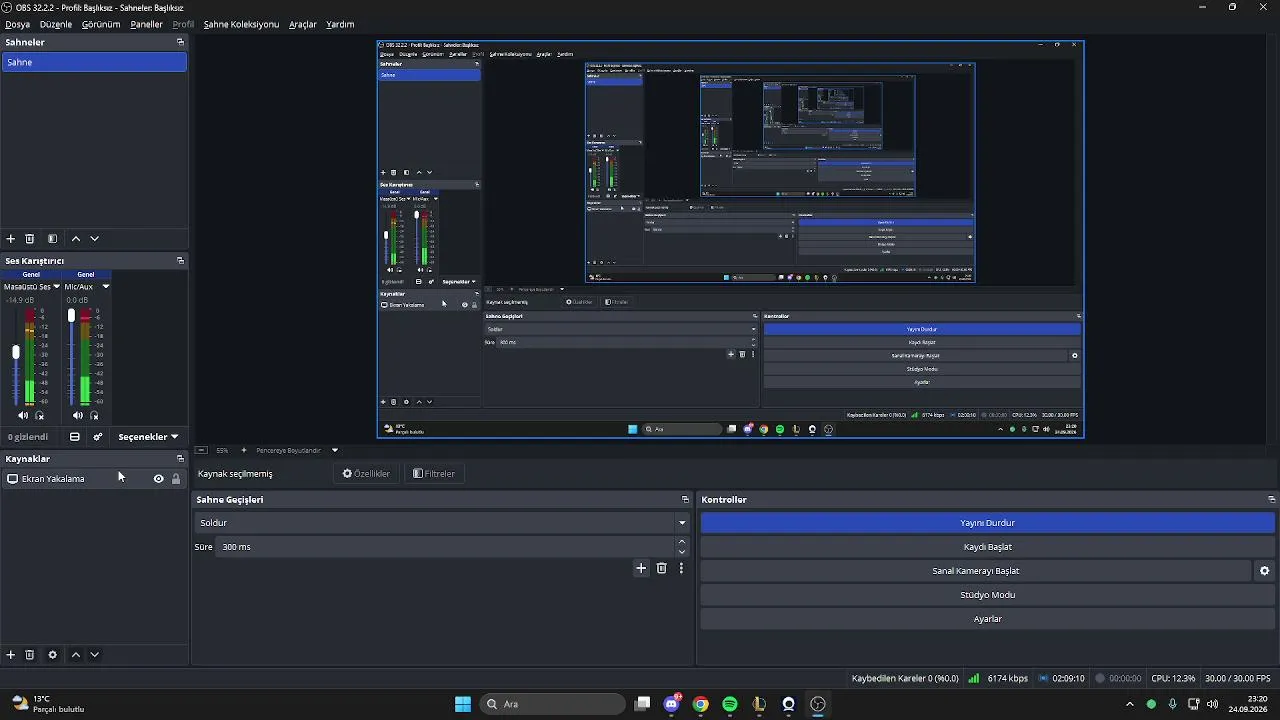Open the Araçlar menu
The image size is (1280, 720).
(x=303, y=24)
